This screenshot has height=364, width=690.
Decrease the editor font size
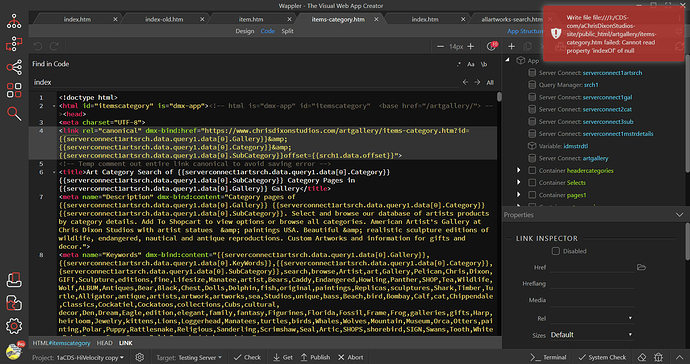pyautogui.click(x=440, y=46)
